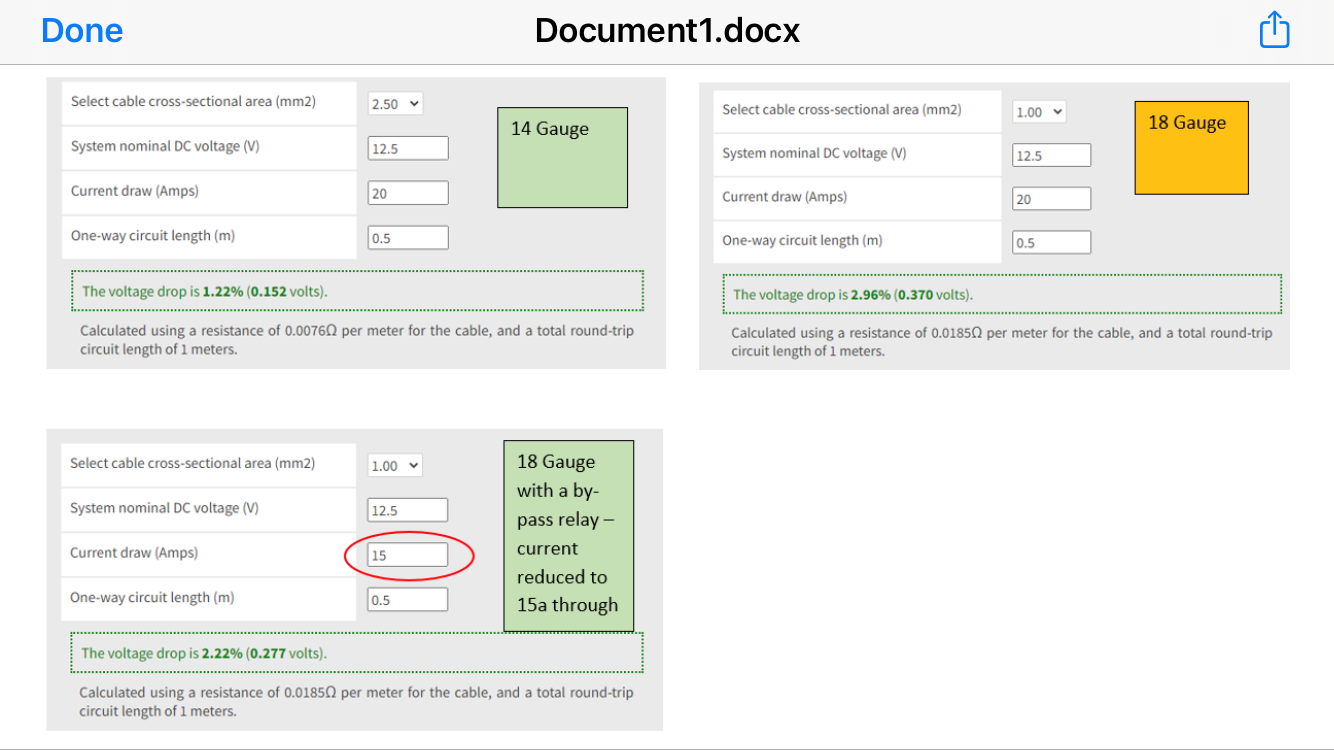Click the voltage field in the 14 Gauge calculator
The width and height of the screenshot is (1334, 750).
408,149
